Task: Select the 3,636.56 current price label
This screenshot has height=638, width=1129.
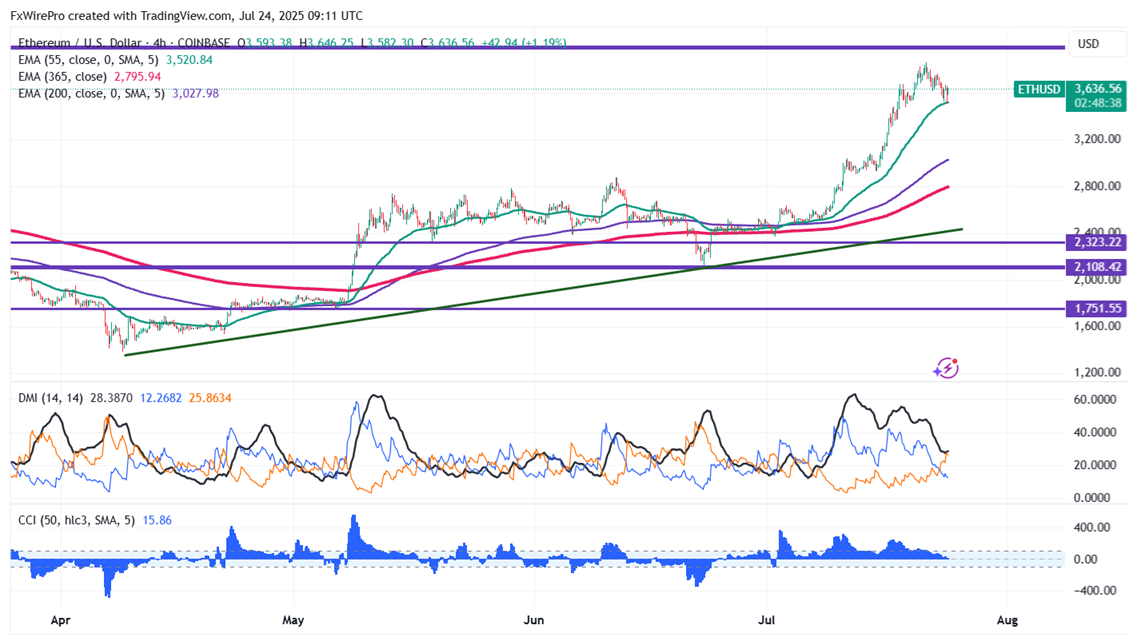Action: [x=1097, y=89]
